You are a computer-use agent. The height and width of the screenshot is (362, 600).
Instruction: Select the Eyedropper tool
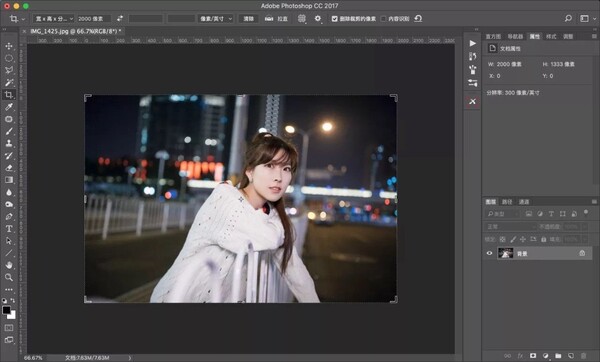tap(9, 107)
